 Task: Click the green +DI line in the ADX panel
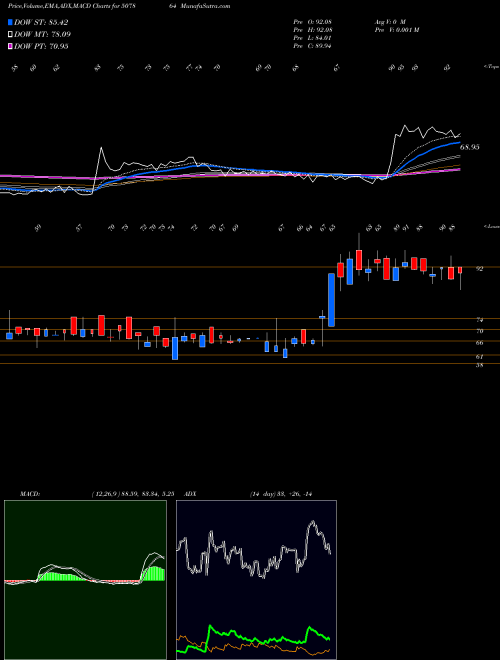coord(230,633)
